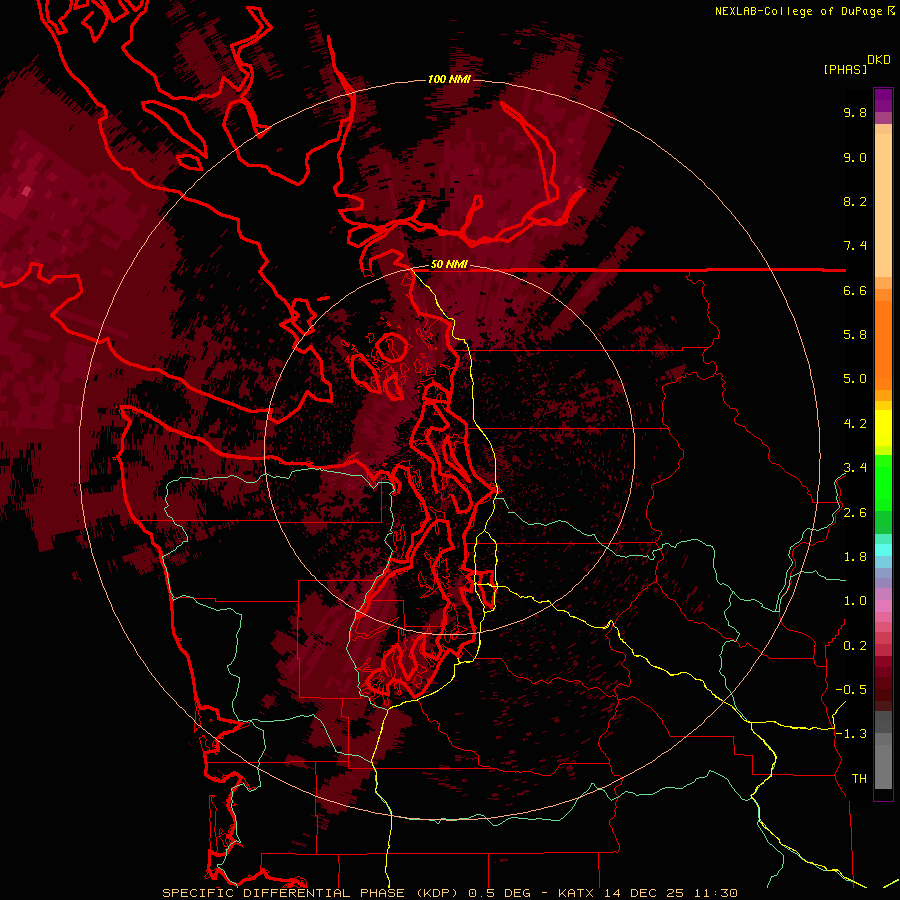Click the cyan band of the color scale

tap(883, 550)
